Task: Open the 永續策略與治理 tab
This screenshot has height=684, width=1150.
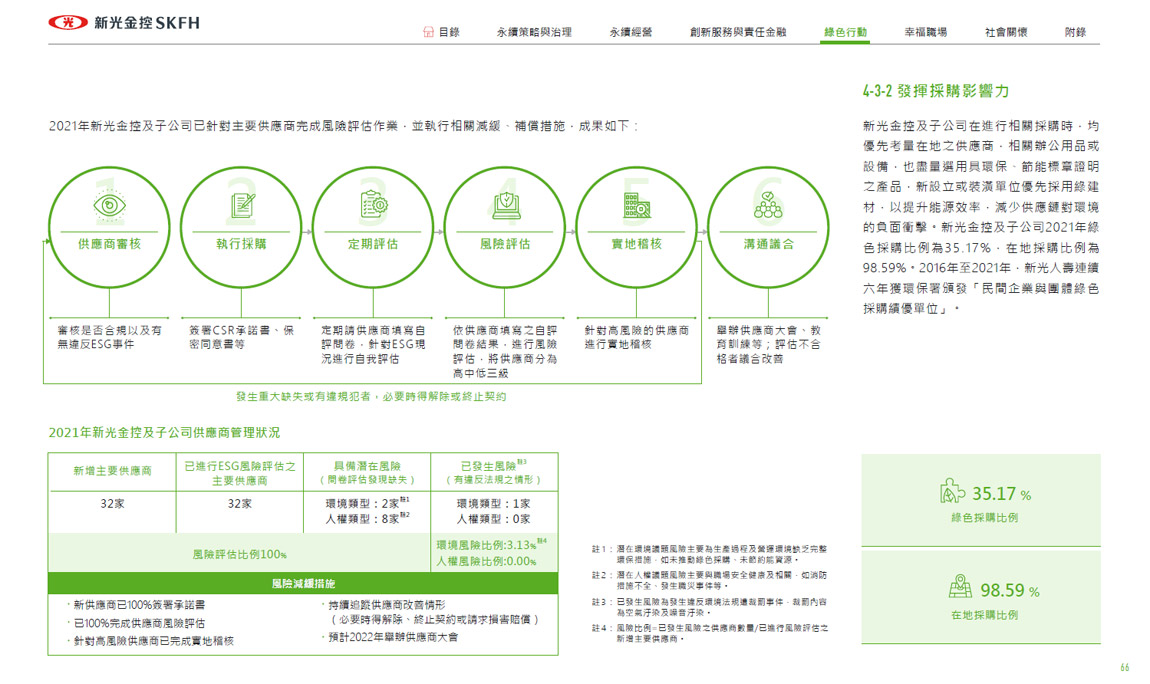Action: (x=534, y=32)
